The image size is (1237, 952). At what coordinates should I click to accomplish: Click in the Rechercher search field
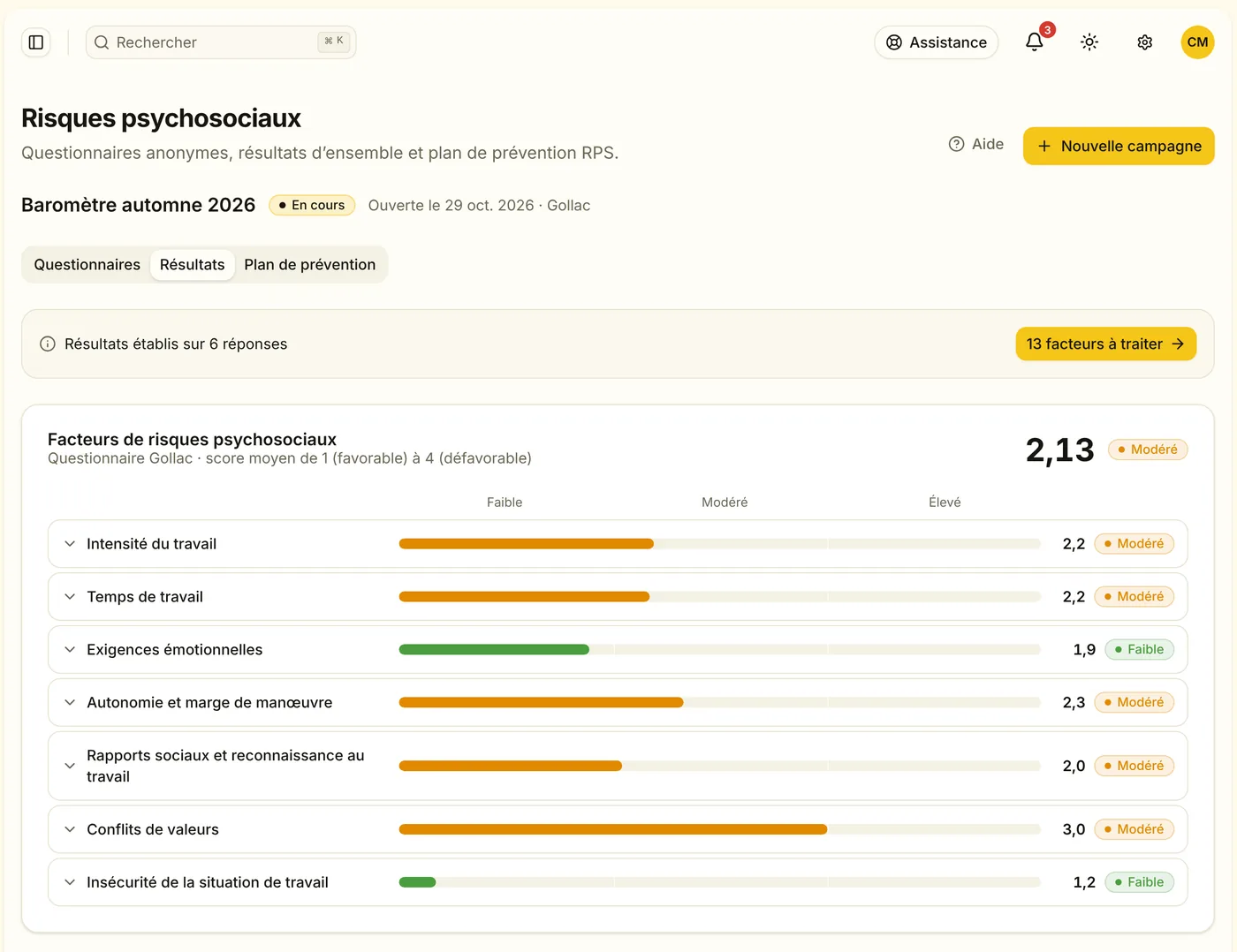coord(221,42)
